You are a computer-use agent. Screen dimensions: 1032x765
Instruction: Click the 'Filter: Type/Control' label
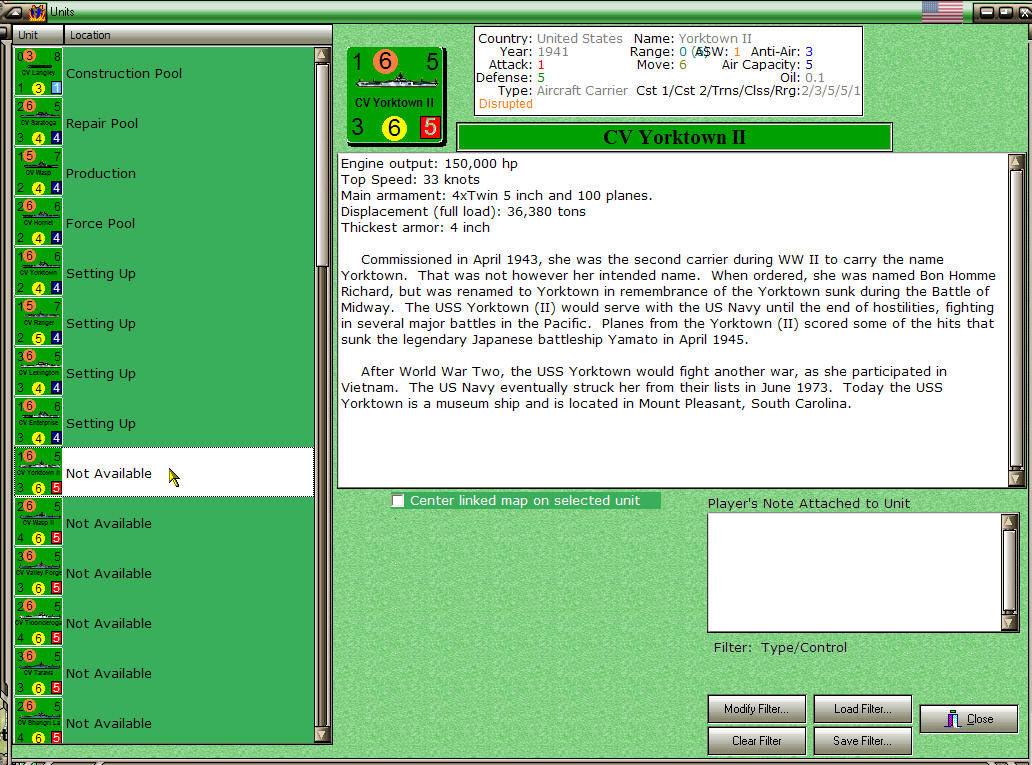point(780,647)
